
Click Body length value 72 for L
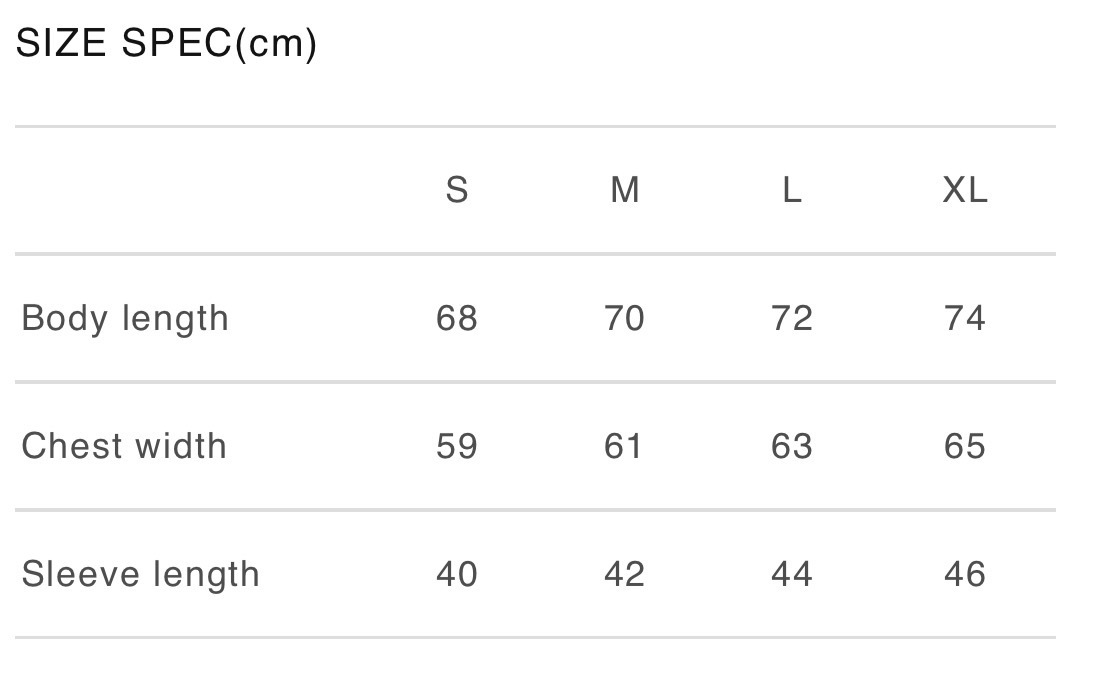point(792,318)
